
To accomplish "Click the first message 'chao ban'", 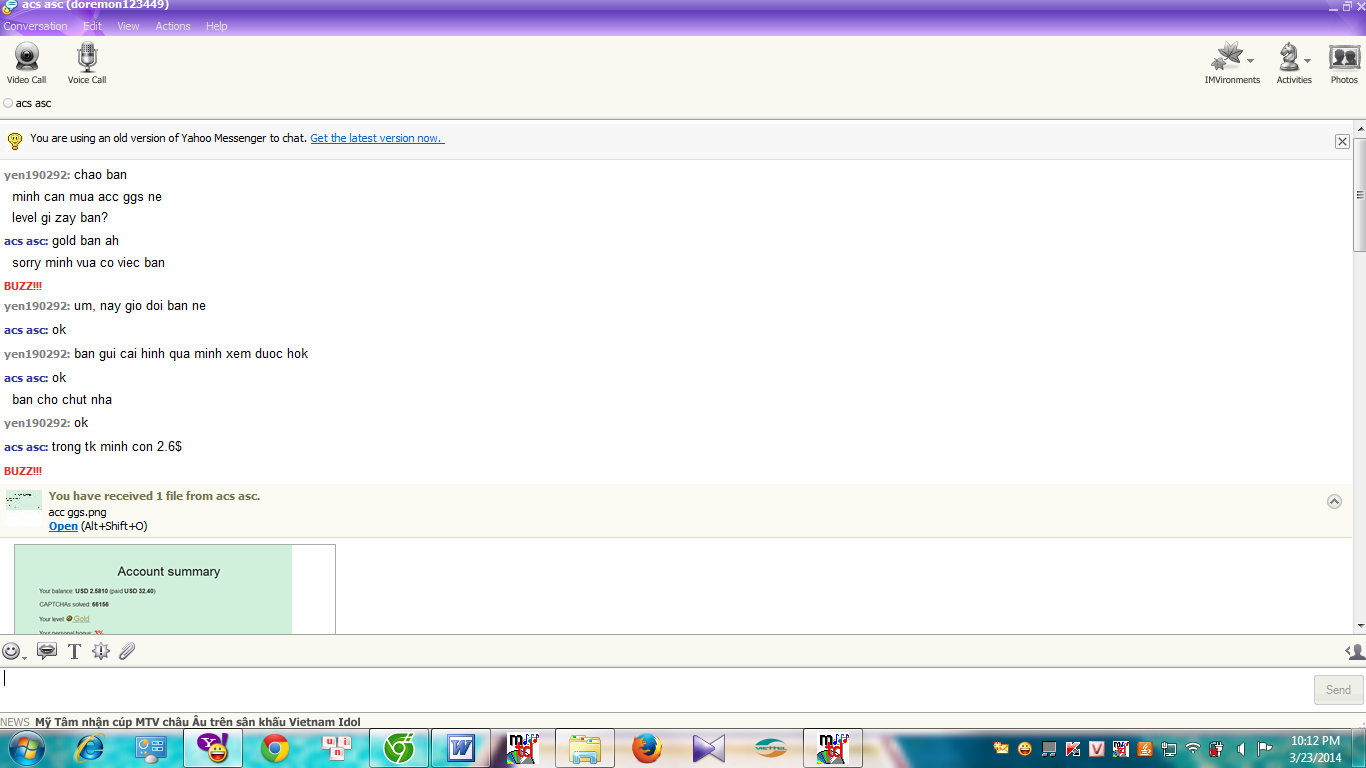I will pyautogui.click(x=100, y=175).
